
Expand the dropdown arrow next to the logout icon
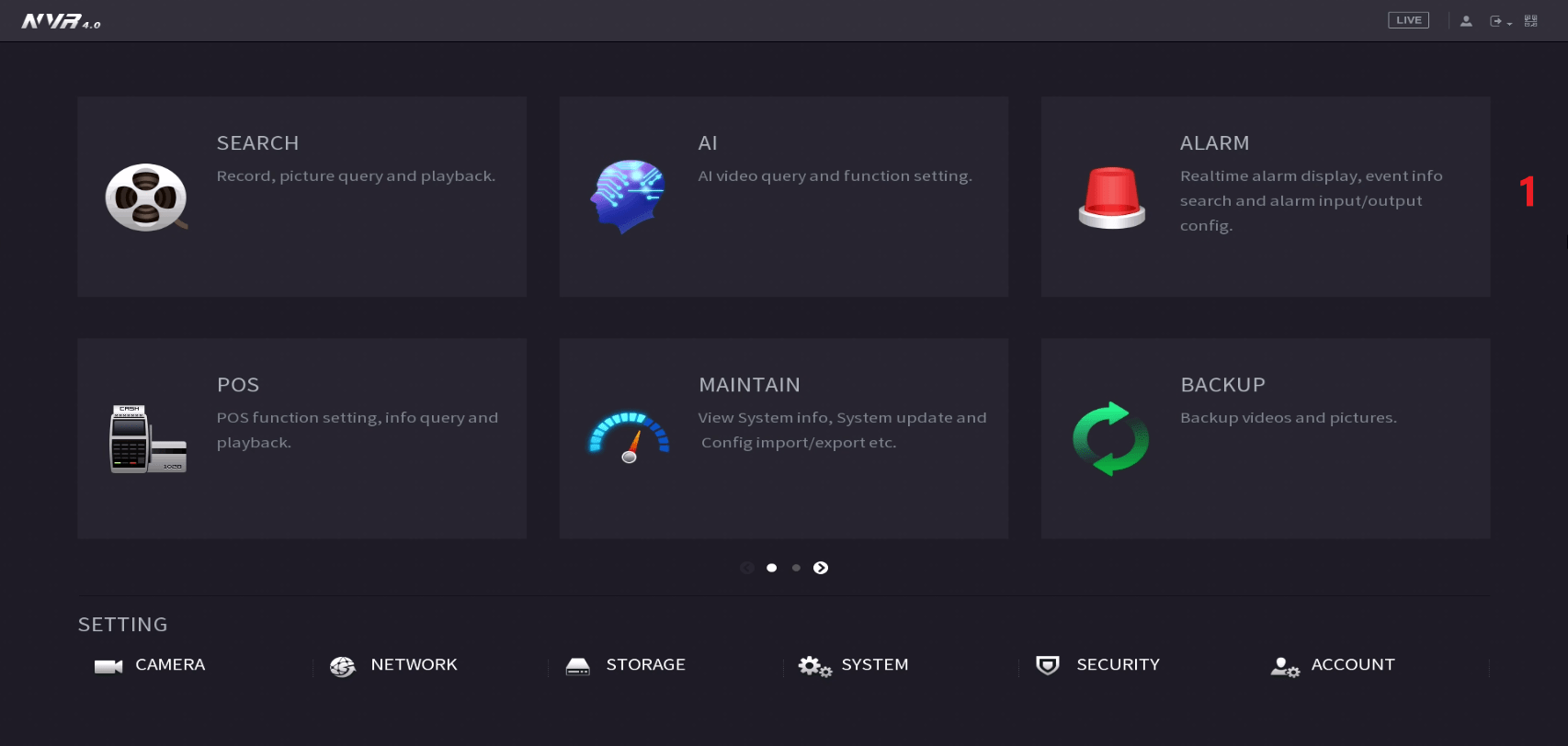coord(1509,23)
